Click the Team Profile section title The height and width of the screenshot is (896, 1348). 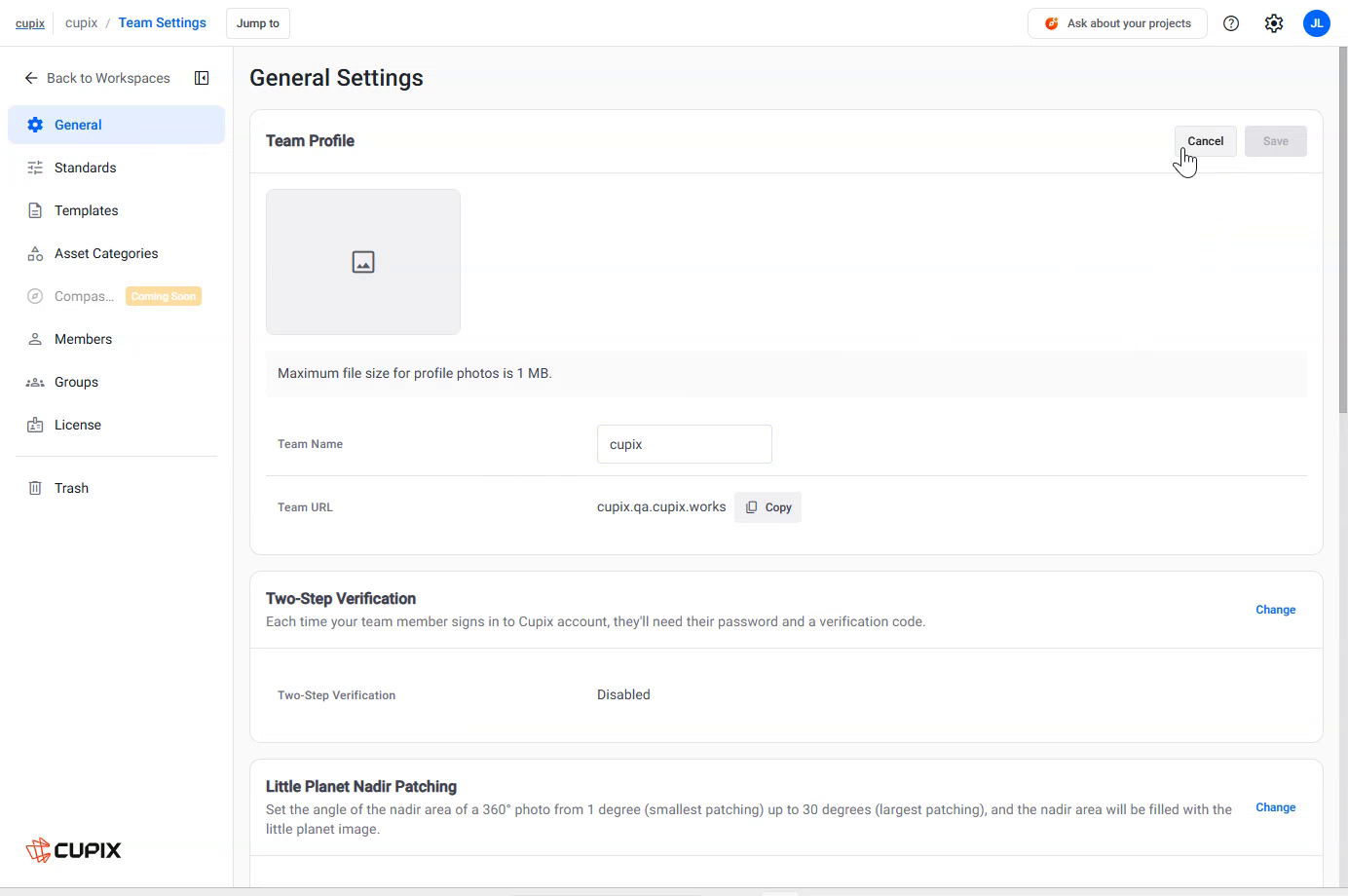[x=310, y=141]
